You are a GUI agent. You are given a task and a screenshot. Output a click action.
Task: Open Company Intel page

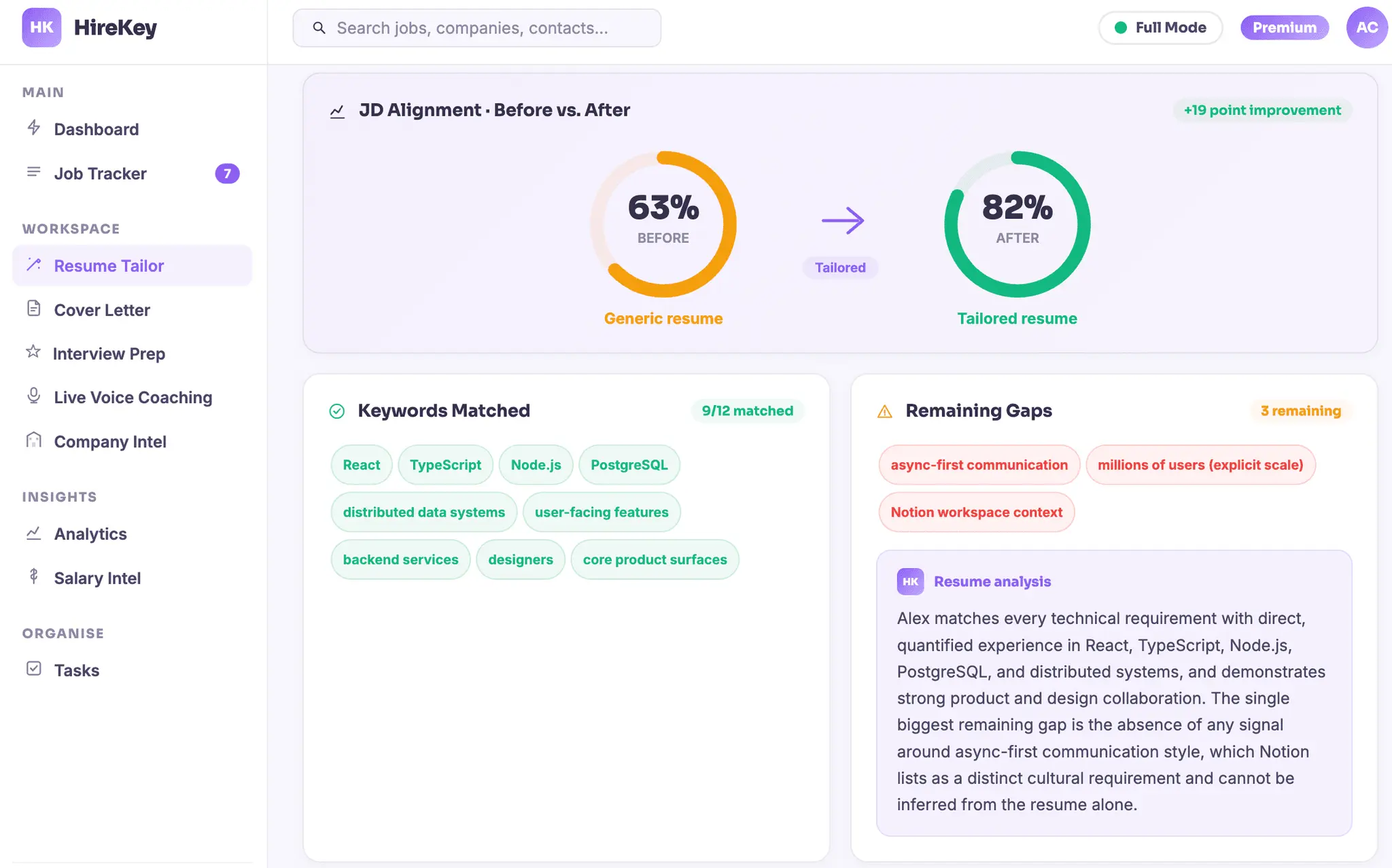132,442
